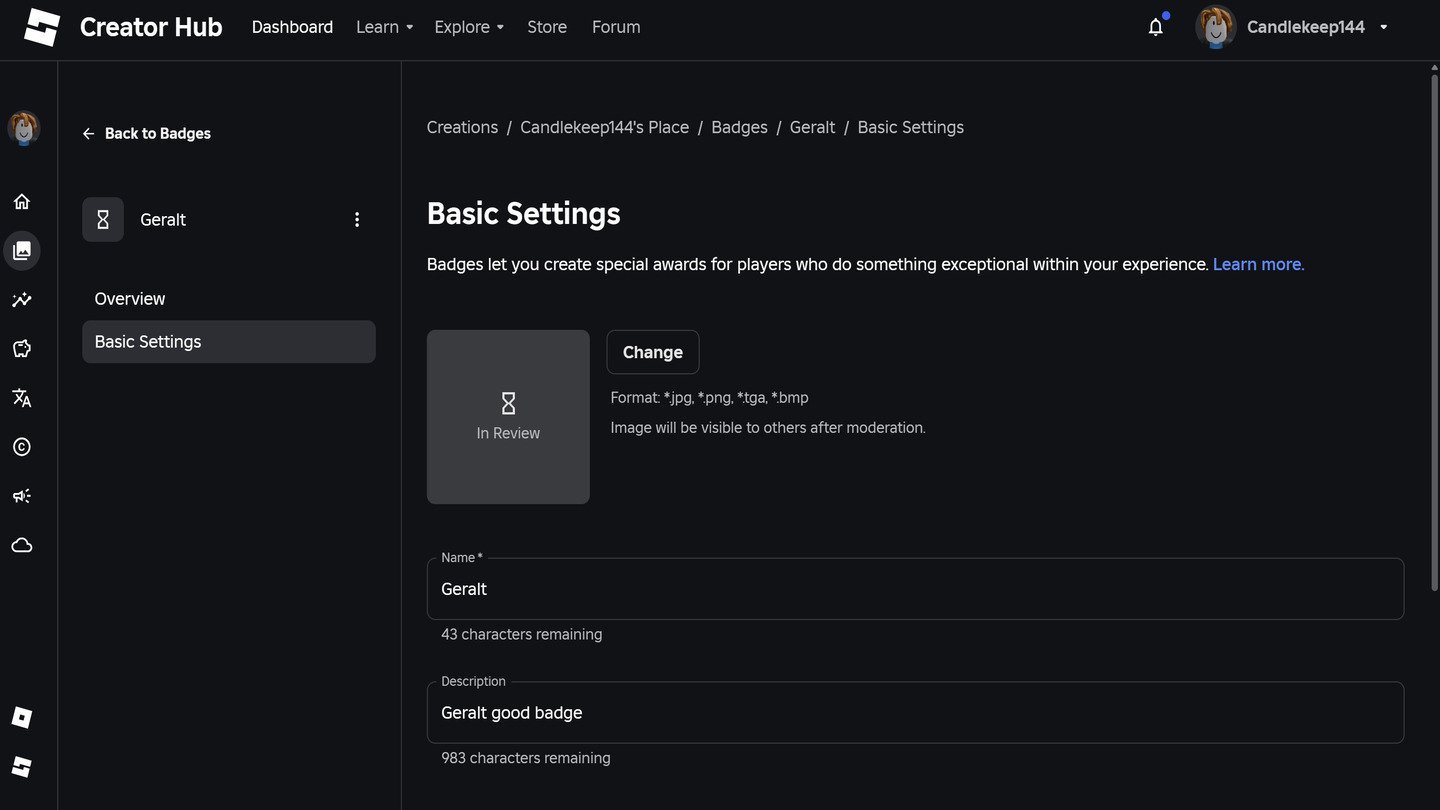This screenshot has height=810, width=1440.
Task: Open the copyright circle sidebar icon
Action: [x=21, y=447]
